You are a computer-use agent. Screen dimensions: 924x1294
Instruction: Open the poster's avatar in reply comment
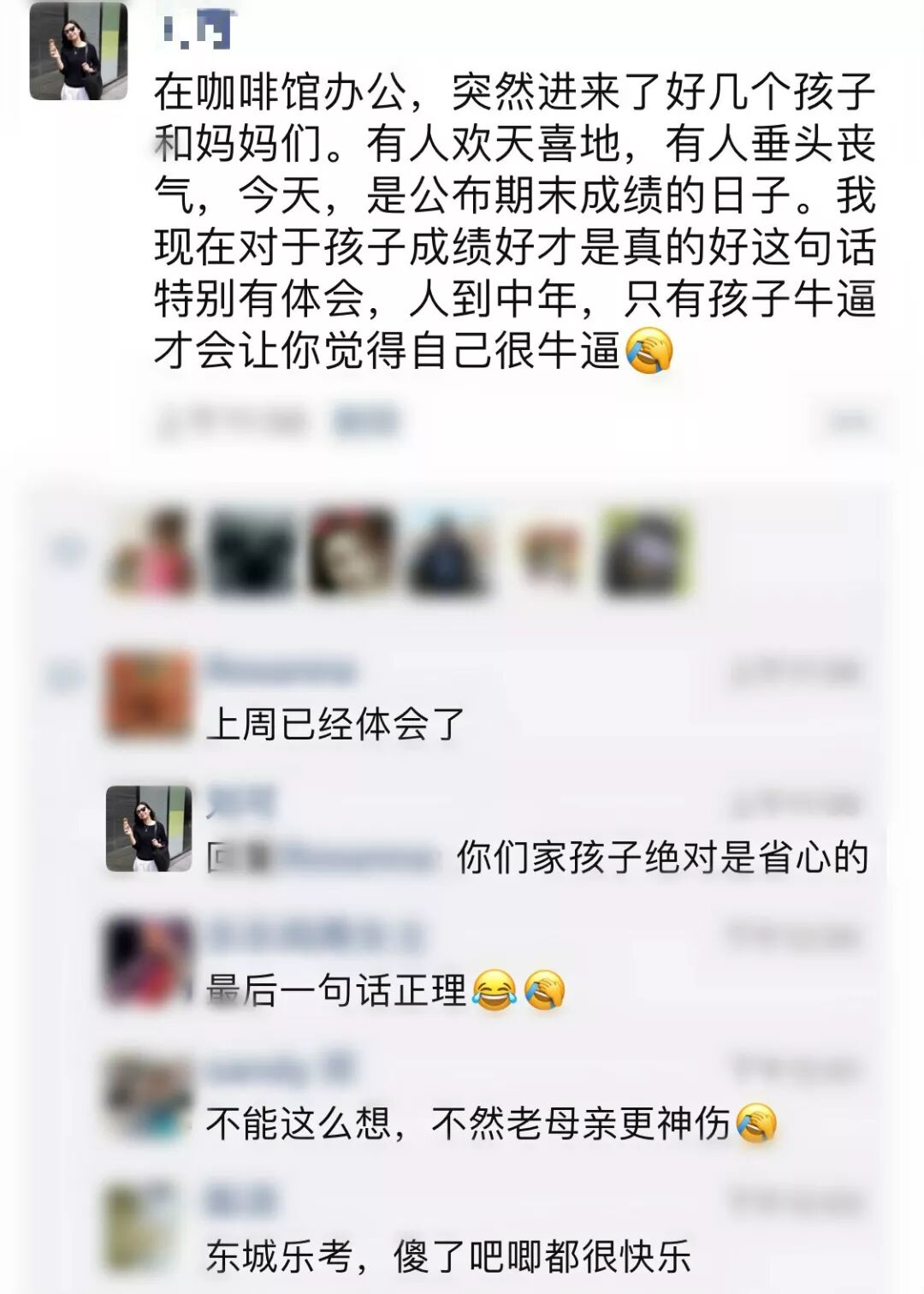(149, 828)
